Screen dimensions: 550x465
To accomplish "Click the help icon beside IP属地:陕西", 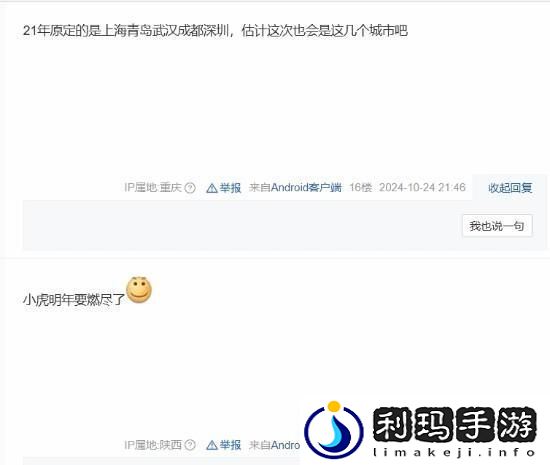I will point(190,445).
